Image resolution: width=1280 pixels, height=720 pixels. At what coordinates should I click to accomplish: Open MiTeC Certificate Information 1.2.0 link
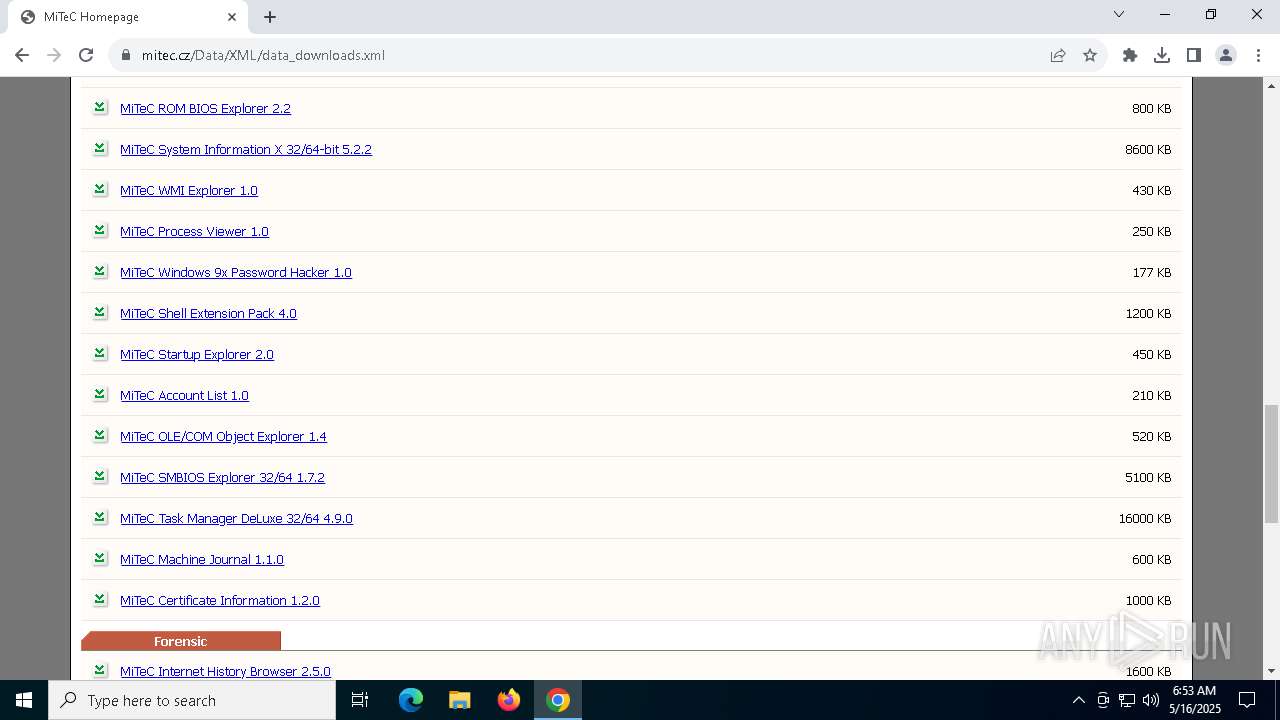220,600
